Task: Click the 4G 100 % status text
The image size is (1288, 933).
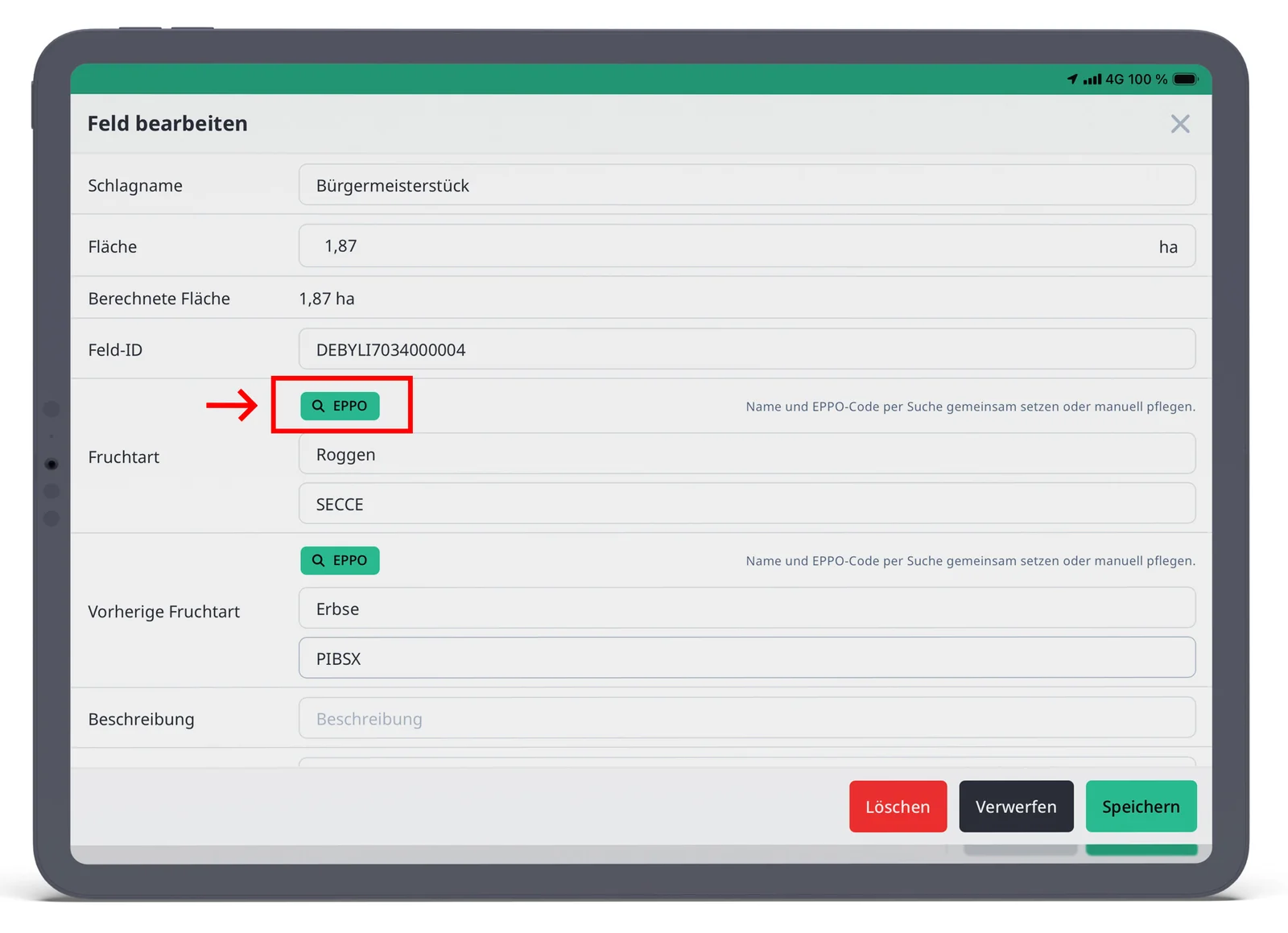Action: point(1137,79)
